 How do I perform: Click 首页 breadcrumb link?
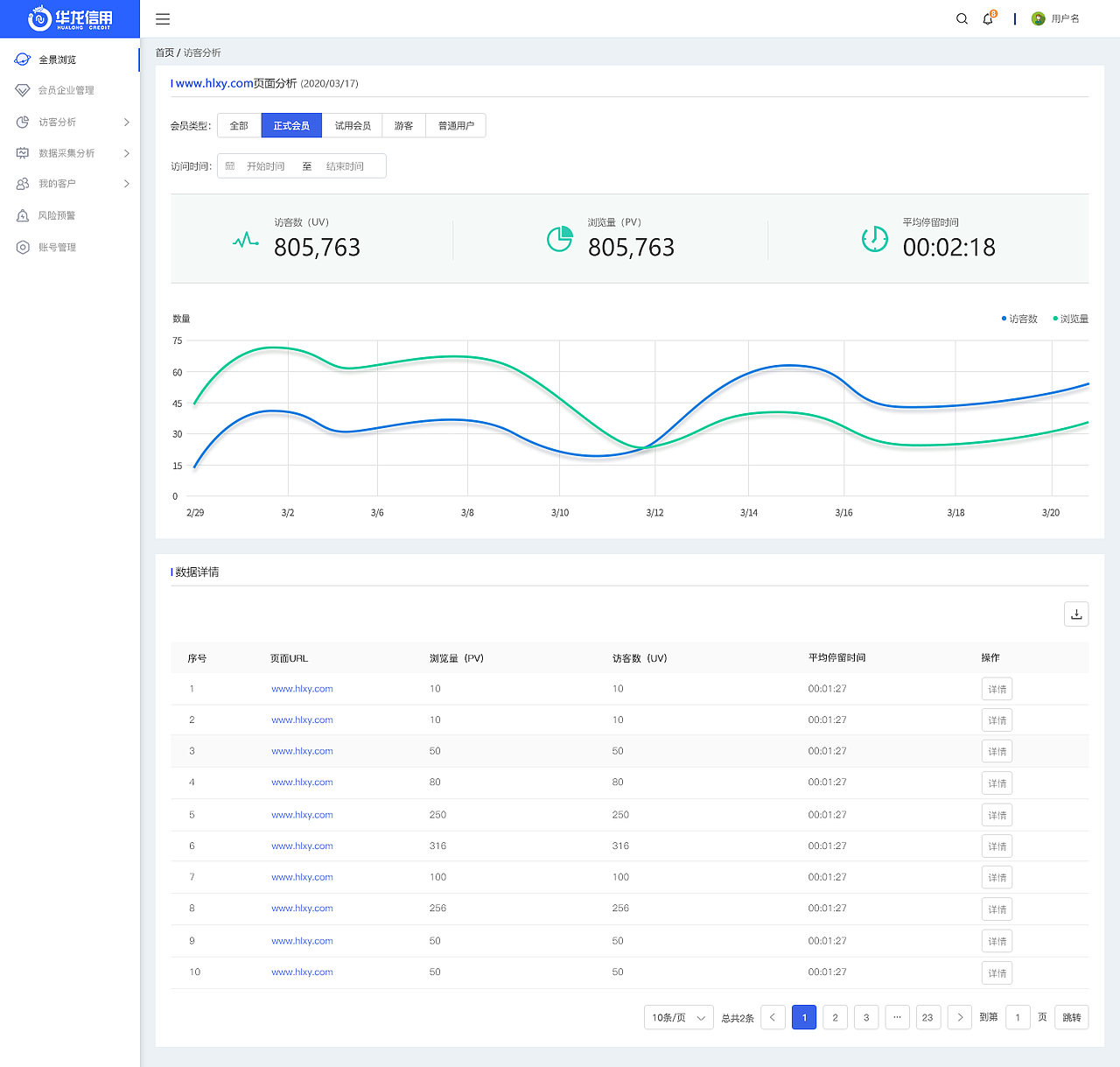tap(164, 53)
